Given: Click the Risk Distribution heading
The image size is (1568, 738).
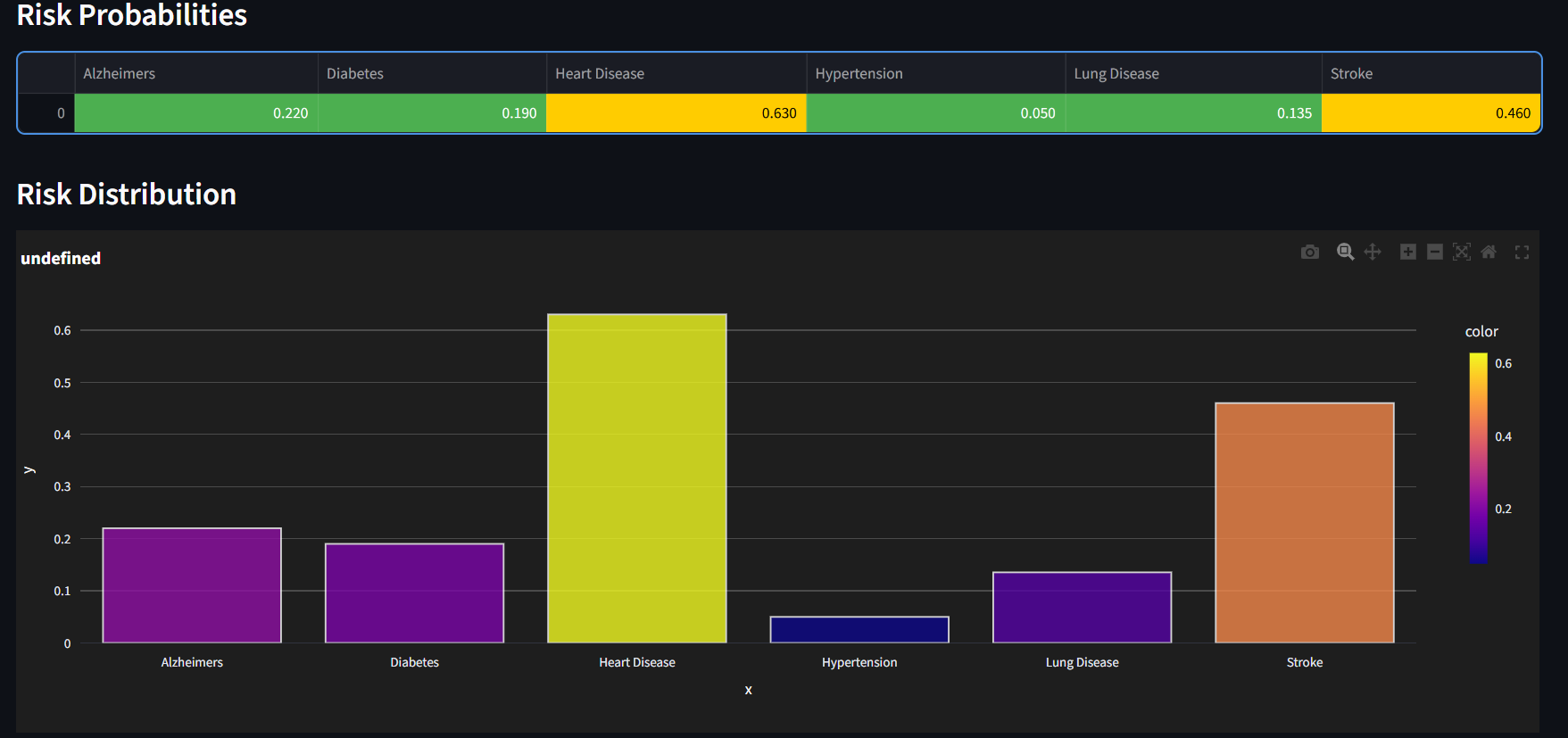Looking at the screenshot, I should tap(127, 194).
